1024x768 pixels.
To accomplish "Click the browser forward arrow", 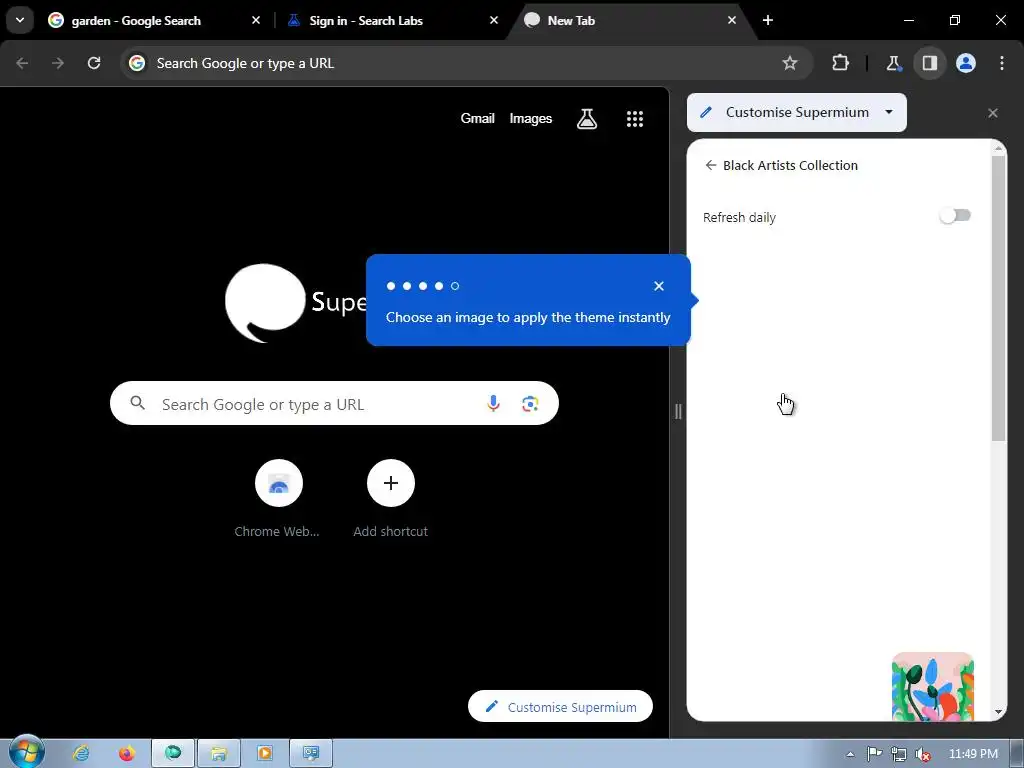I will point(58,63).
